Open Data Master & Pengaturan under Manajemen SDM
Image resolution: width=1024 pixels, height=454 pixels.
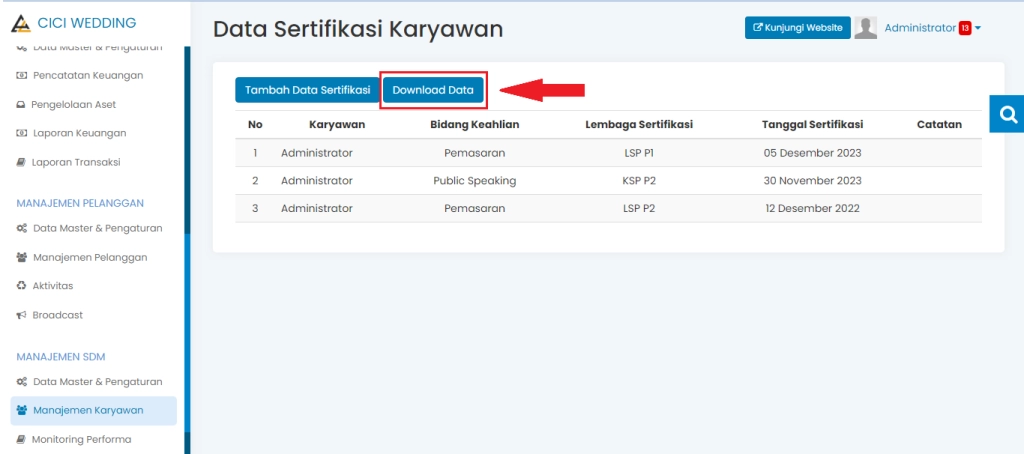[97, 381]
